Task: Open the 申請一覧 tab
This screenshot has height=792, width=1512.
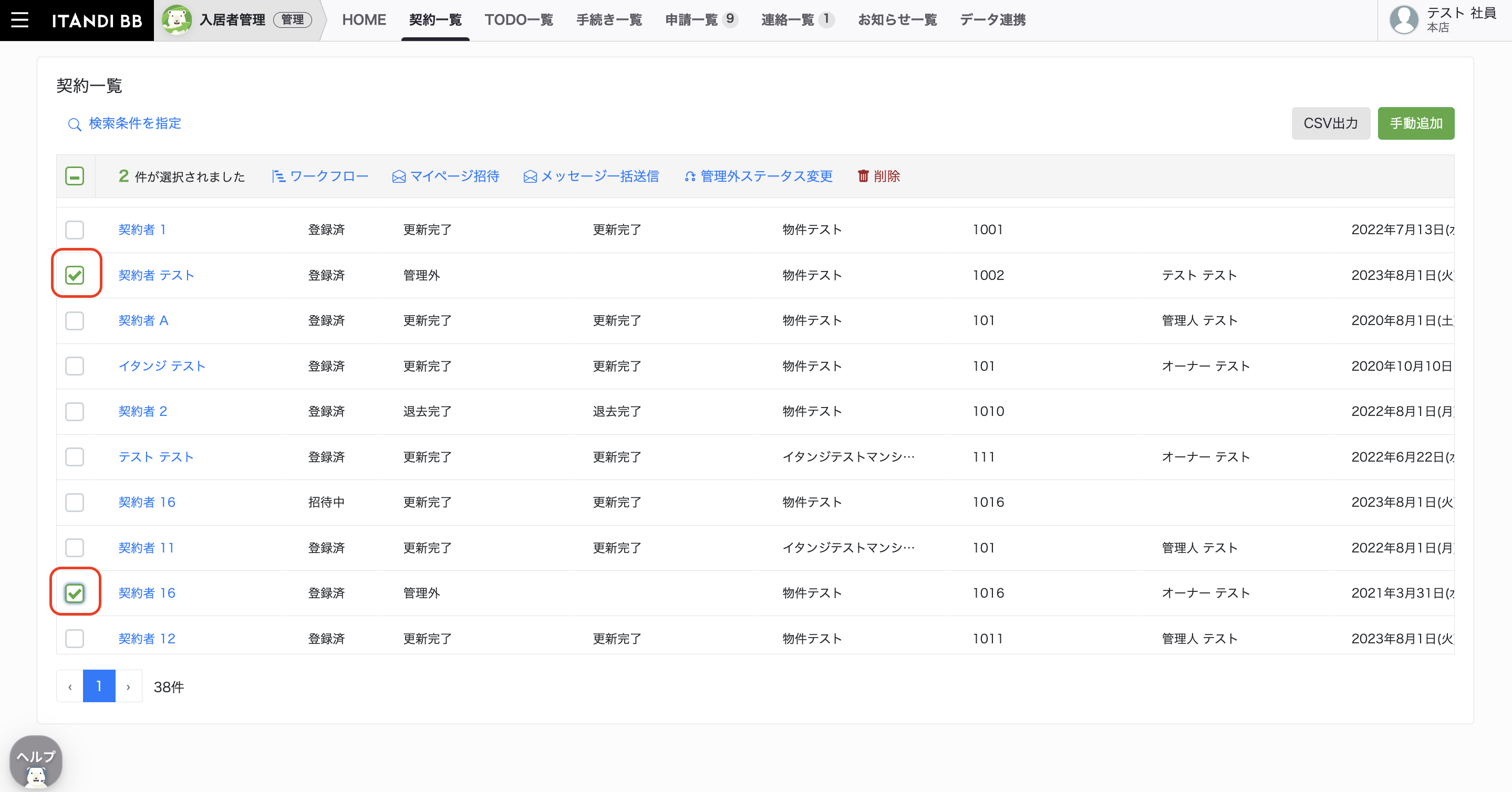Action: click(x=701, y=20)
